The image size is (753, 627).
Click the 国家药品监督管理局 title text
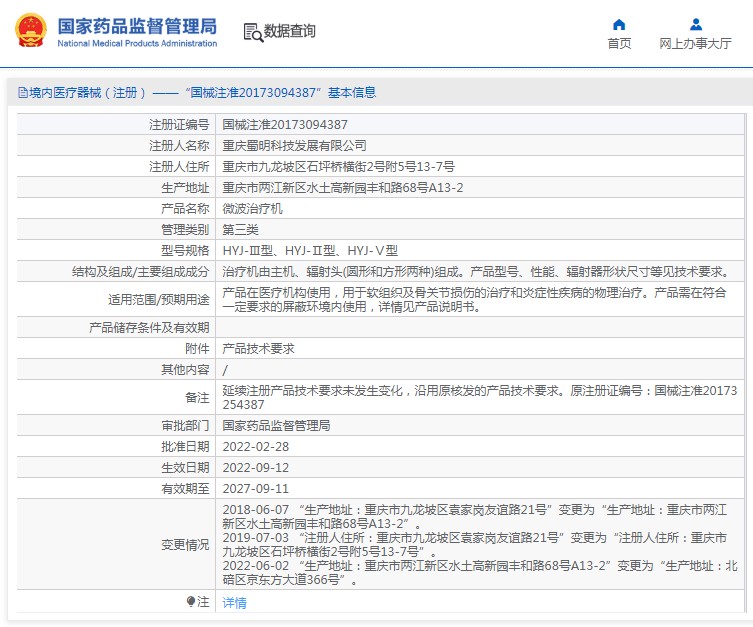click(x=137, y=25)
